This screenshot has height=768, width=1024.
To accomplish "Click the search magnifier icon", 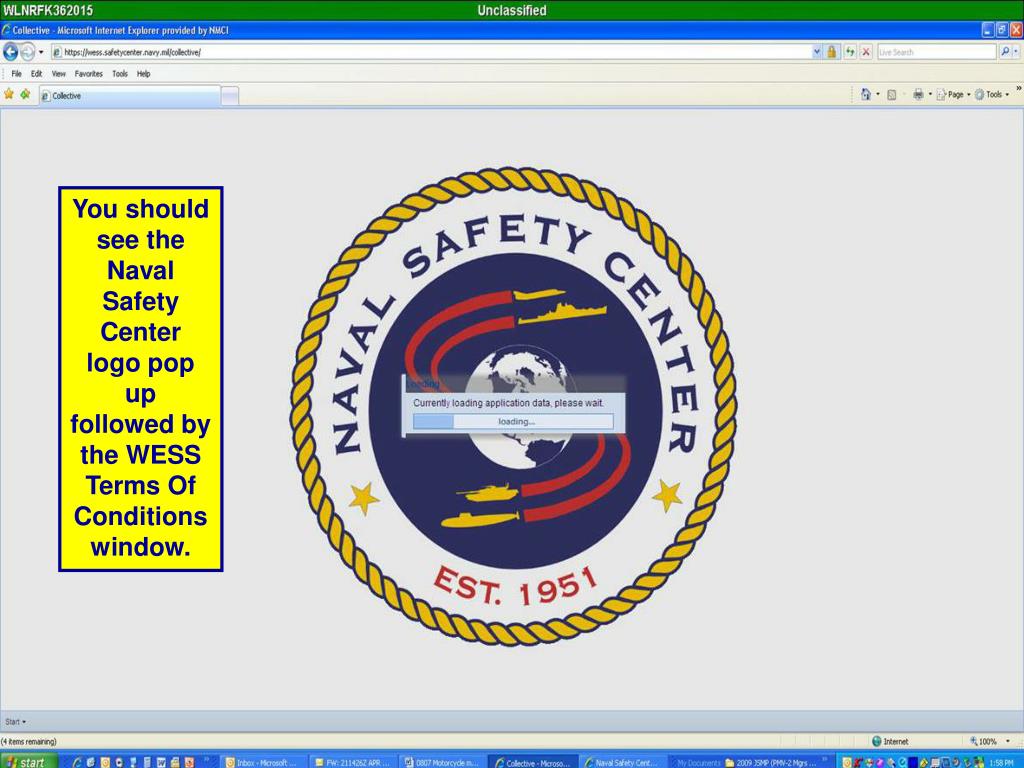I will coord(1005,52).
